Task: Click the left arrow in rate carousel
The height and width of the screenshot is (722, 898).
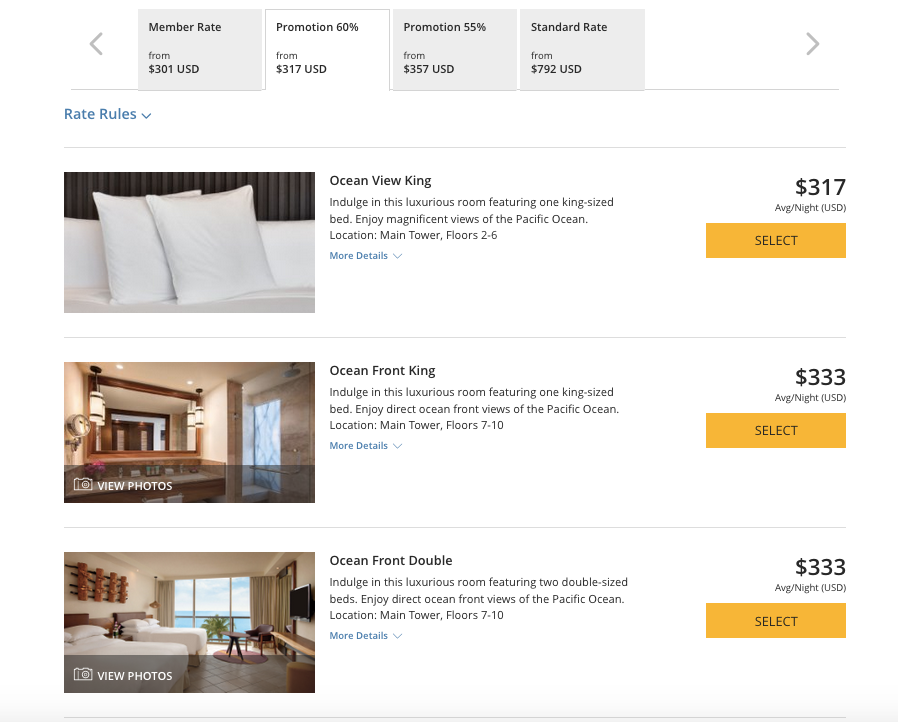Action: pyautogui.click(x=96, y=44)
